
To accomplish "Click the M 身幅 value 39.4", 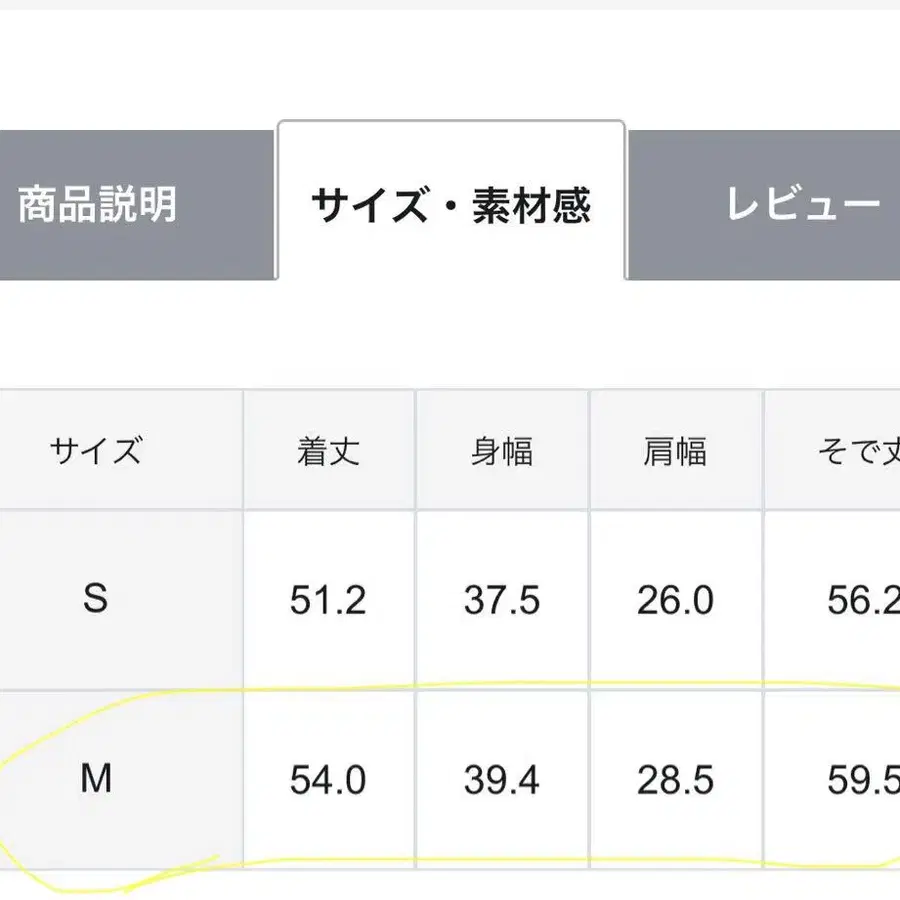I will [x=501, y=779].
